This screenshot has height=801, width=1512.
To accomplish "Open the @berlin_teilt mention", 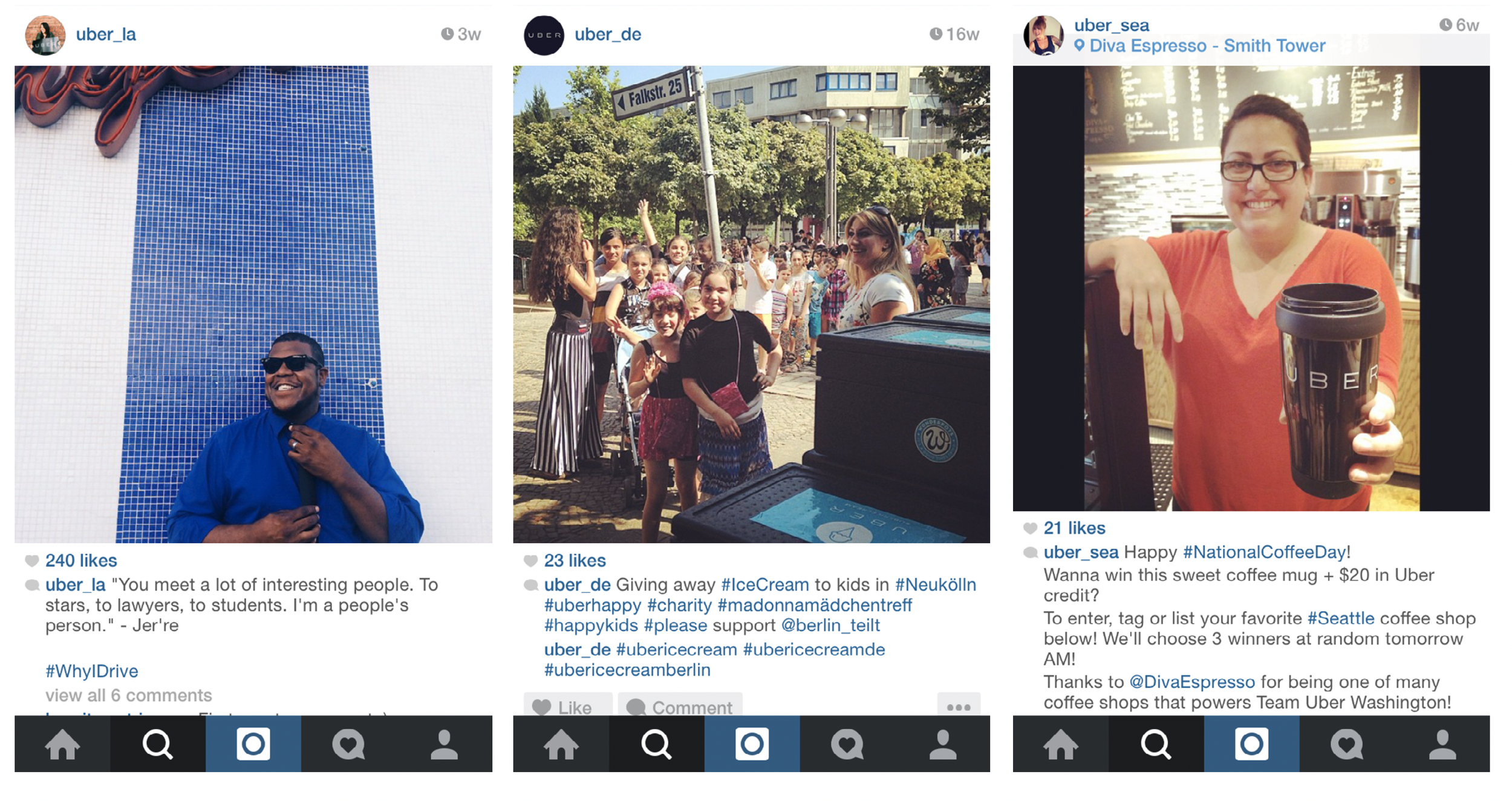I will [830, 625].
